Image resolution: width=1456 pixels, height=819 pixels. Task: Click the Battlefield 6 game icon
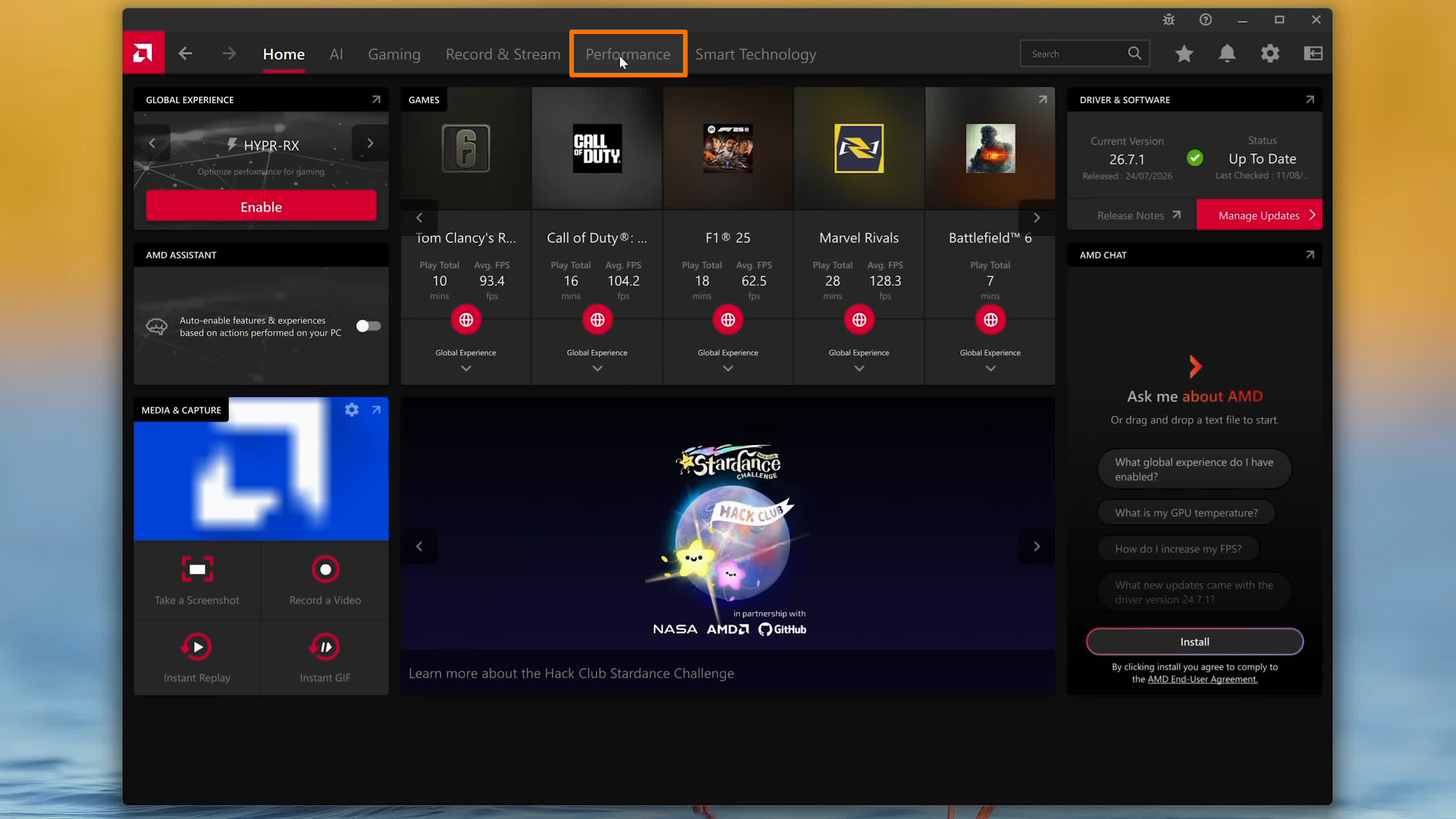click(x=990, y=148)
